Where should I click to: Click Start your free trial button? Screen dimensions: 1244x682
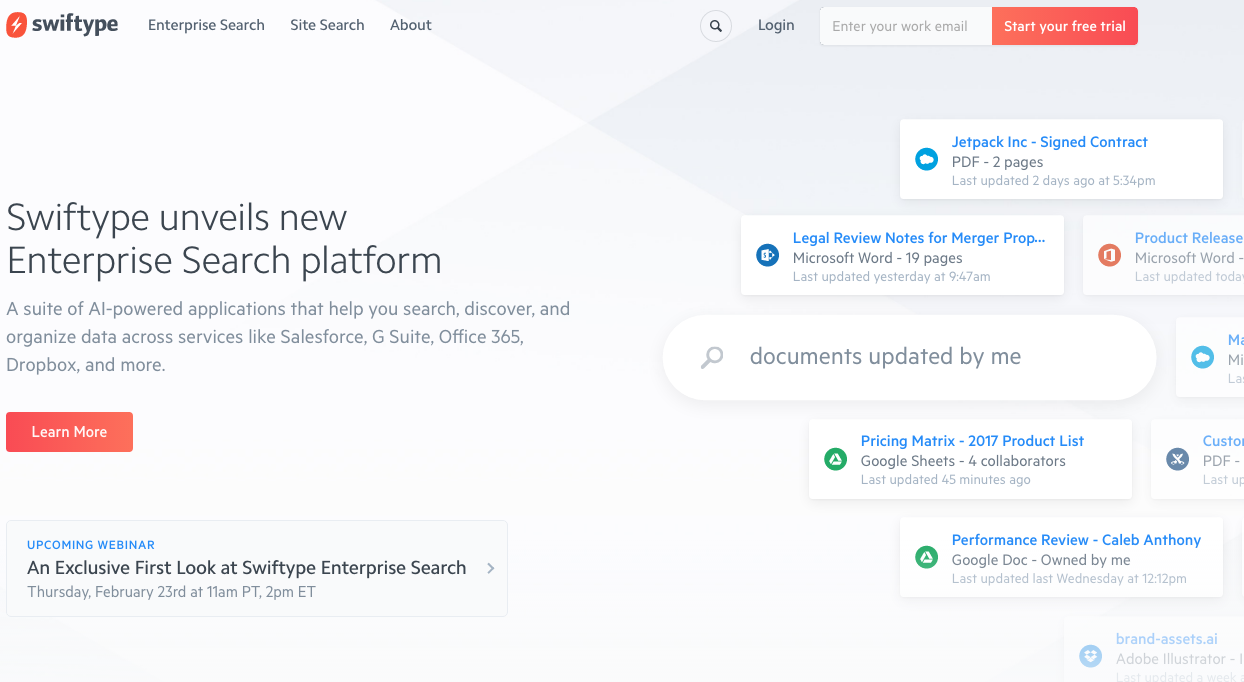[1064, 26]
